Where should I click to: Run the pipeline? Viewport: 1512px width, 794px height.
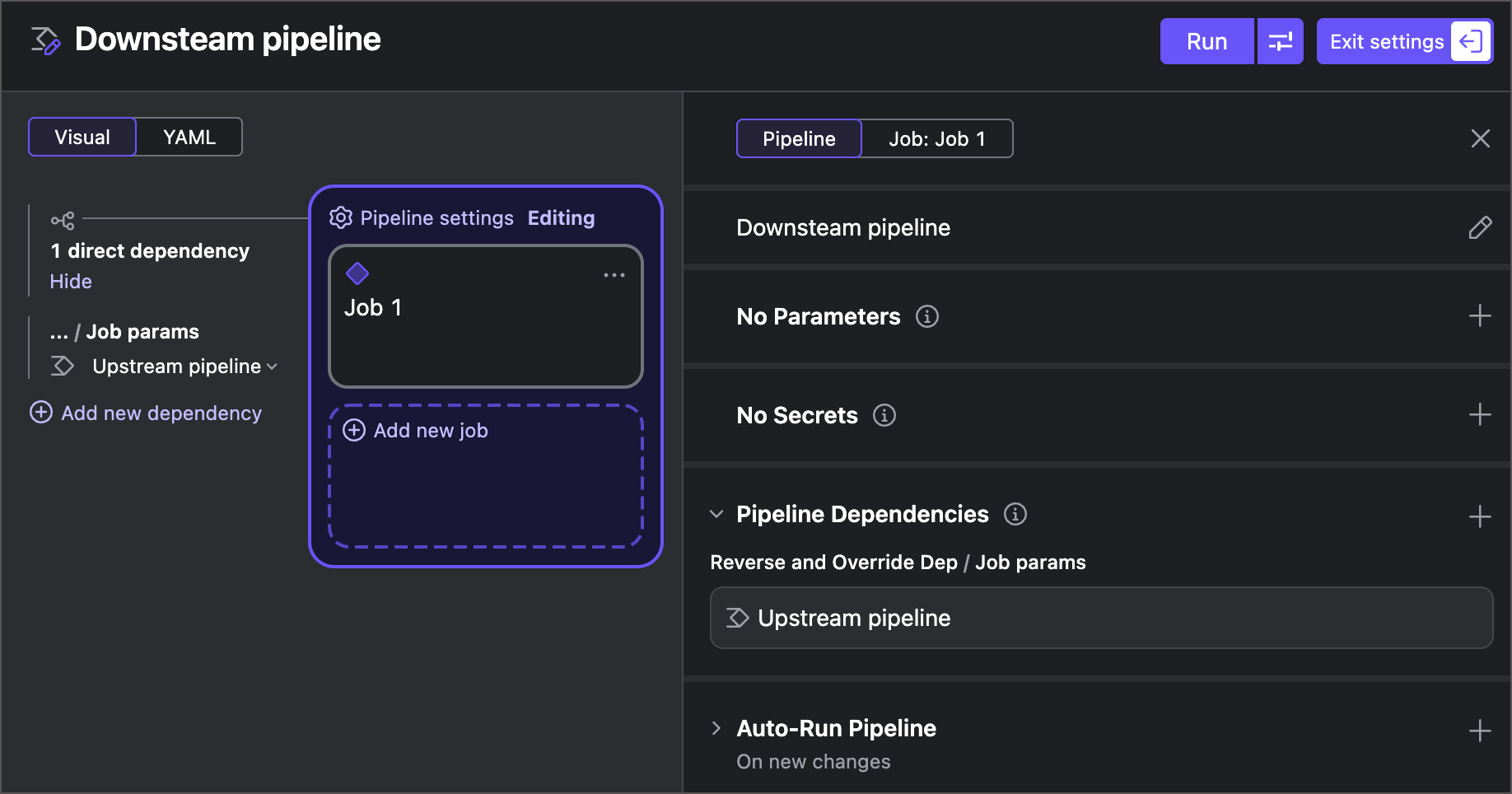click(1206, 41)
